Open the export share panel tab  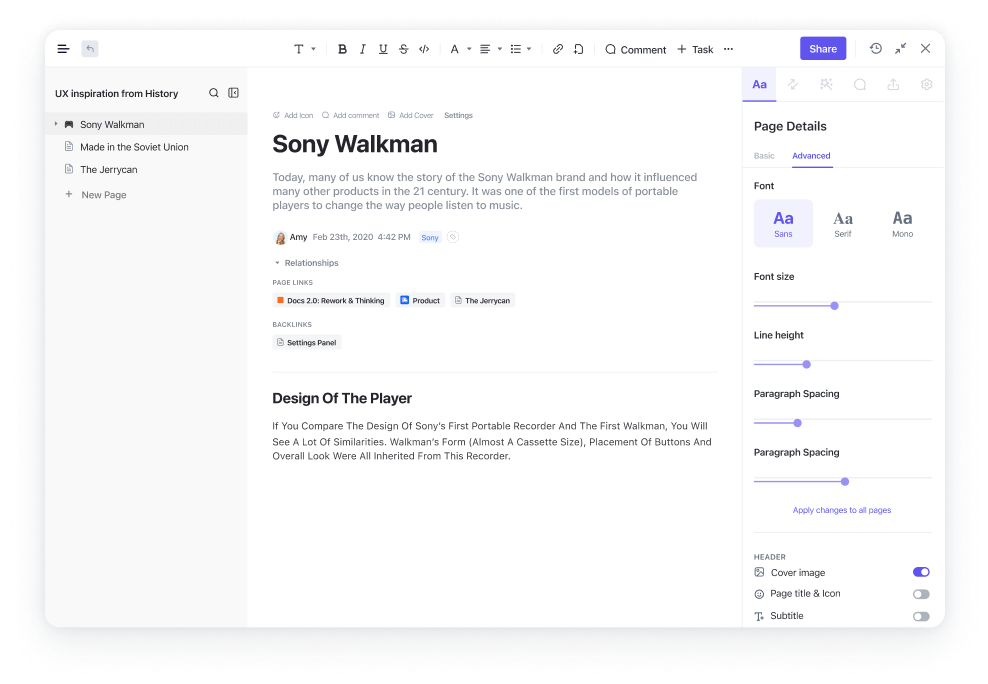[893, 84]
